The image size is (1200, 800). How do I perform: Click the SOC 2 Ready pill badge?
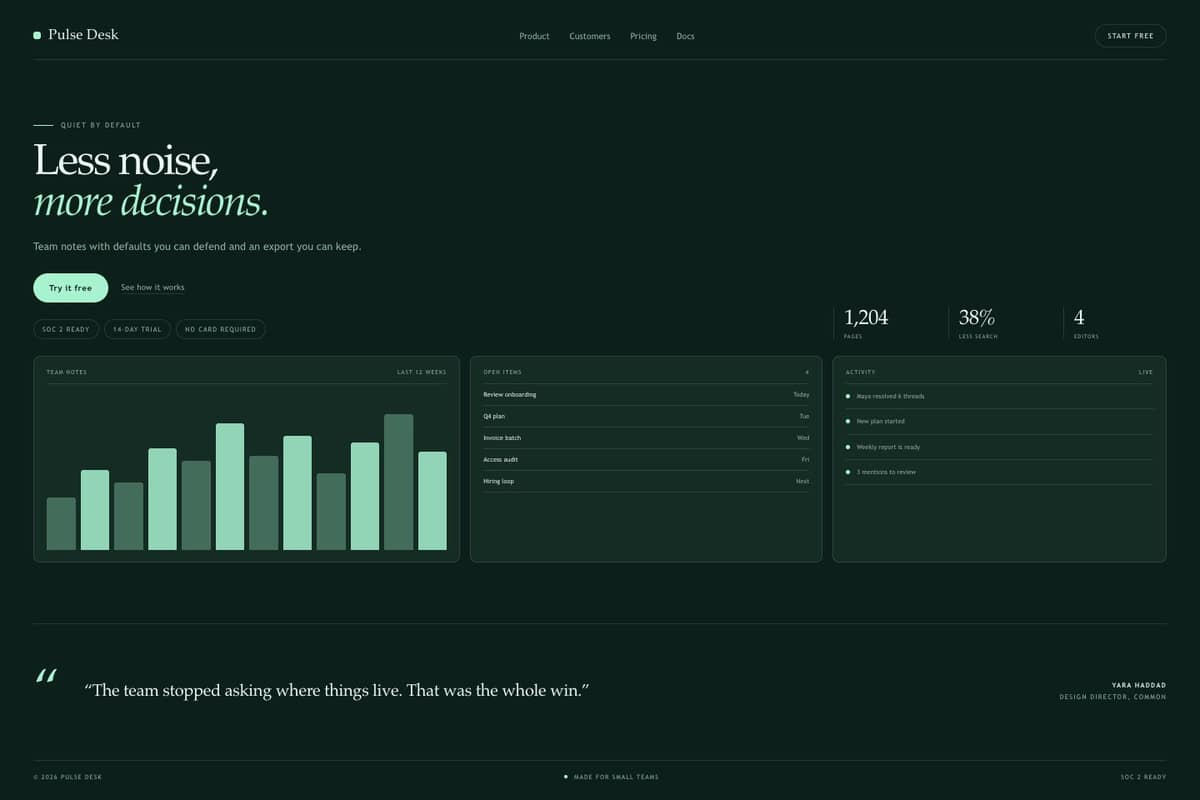tap(66, 329)
